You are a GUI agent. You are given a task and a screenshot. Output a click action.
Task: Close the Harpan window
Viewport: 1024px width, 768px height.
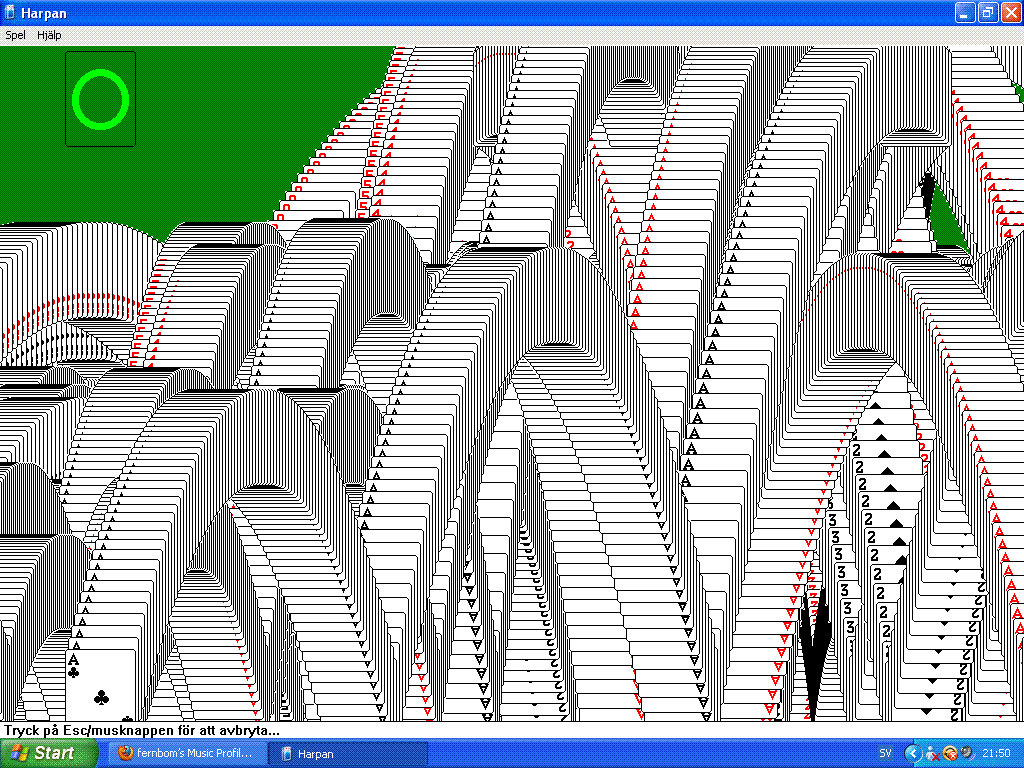1009,12
